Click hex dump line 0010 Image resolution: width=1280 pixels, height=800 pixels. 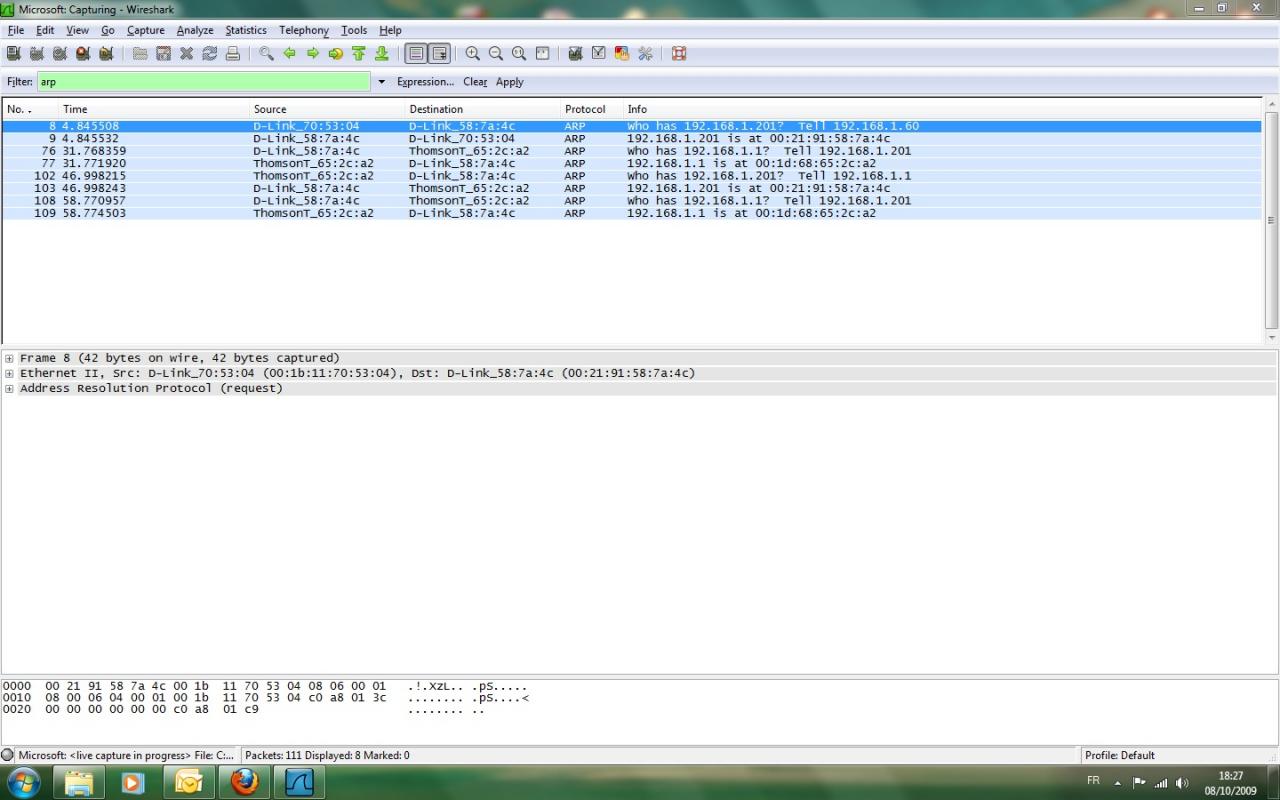(x=266, y=698)
